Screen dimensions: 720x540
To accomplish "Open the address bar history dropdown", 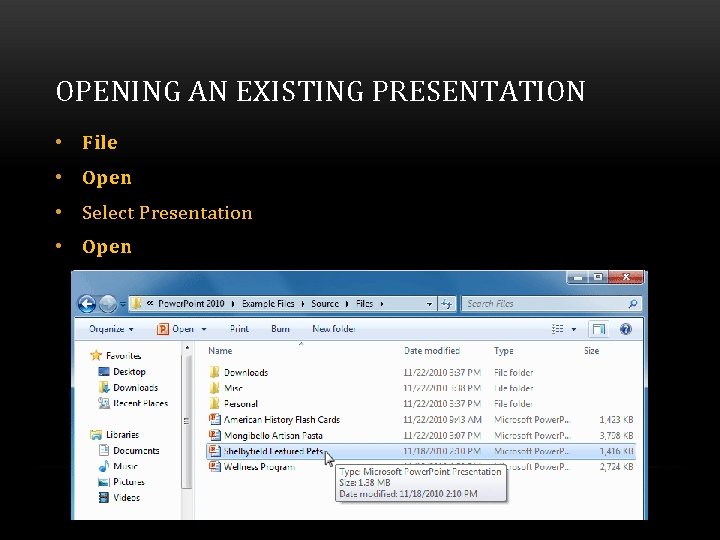I will point(429,304).
